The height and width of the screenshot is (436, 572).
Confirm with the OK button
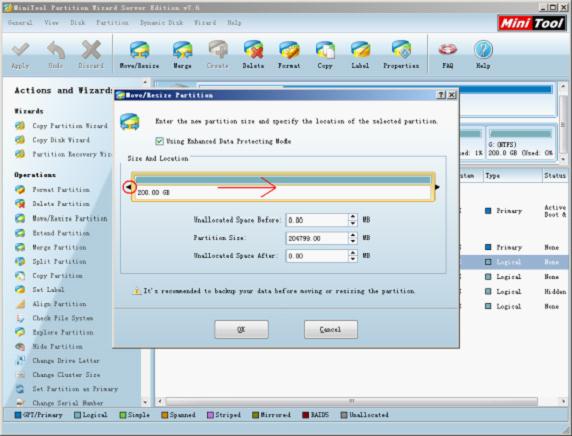tap(241, 329)
